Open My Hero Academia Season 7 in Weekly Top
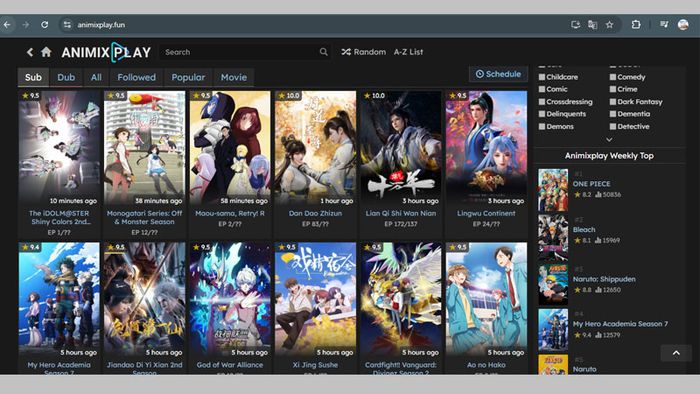 point(620,324)
